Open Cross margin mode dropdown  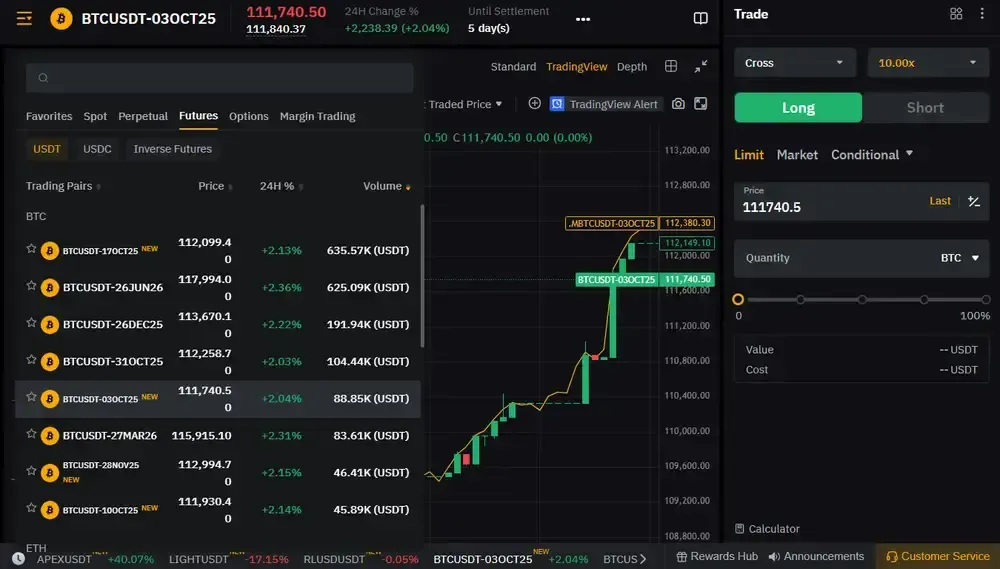coord(795,63)
